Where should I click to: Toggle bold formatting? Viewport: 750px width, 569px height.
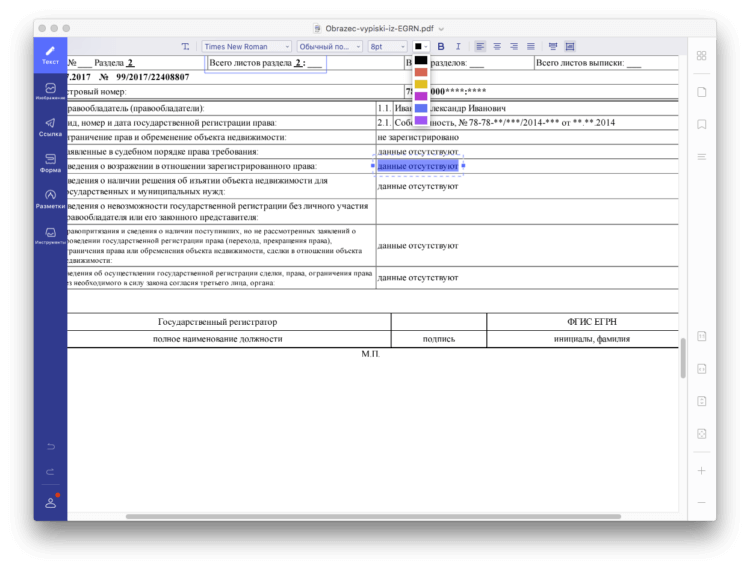pos(441,46)
